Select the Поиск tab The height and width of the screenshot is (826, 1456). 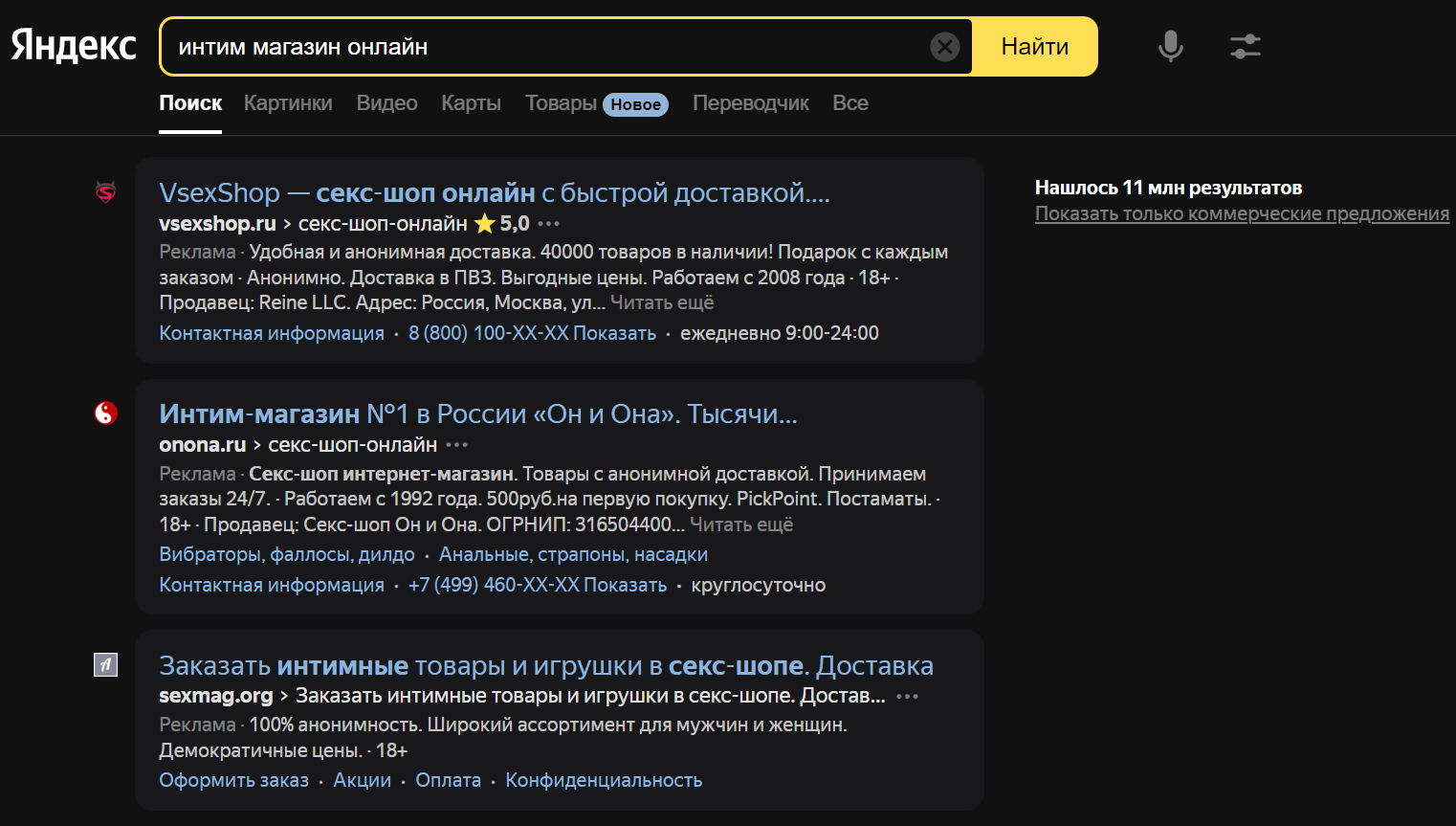[190, 103]
